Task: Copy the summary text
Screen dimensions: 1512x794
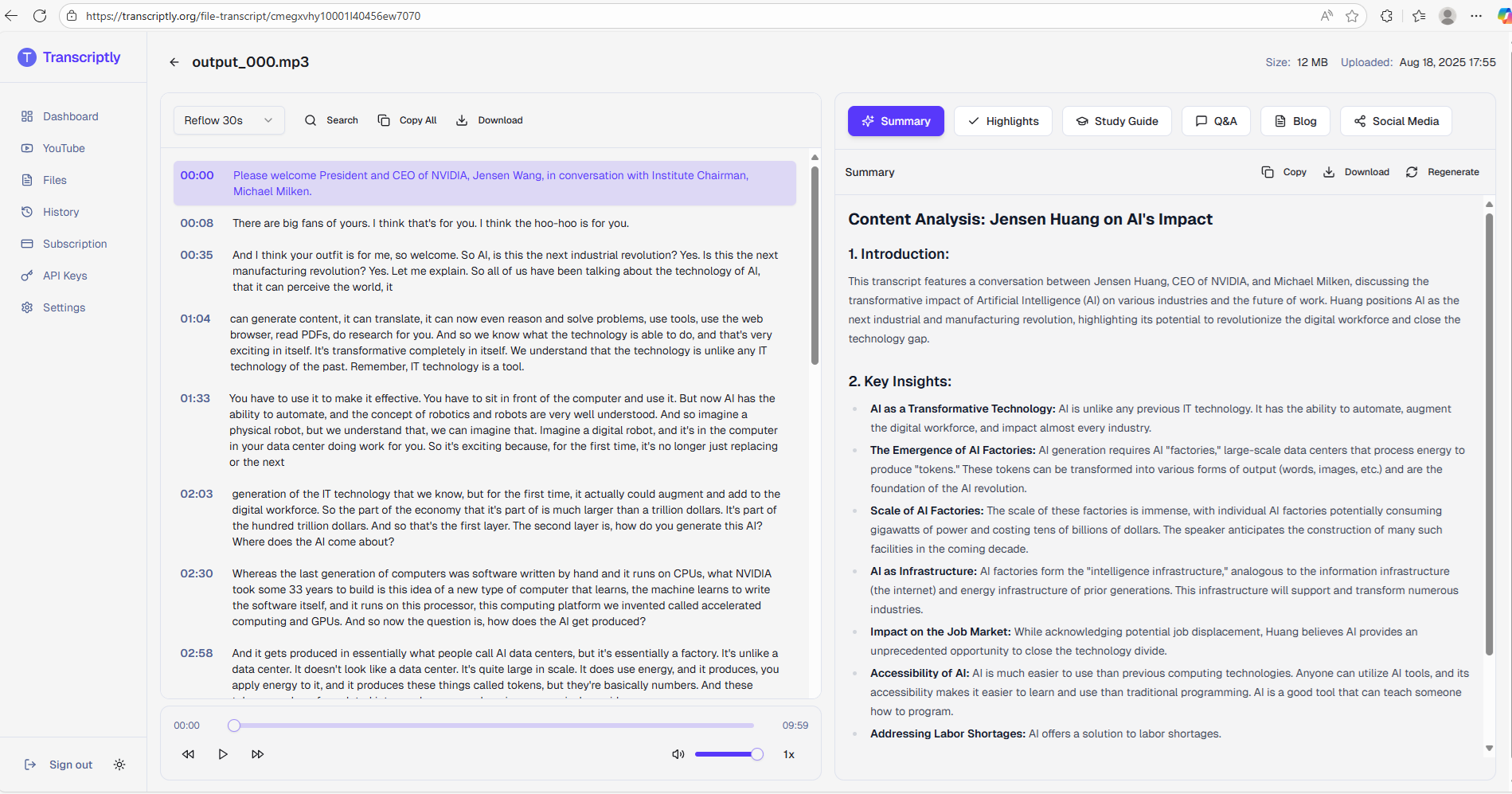Action: pyautogui.click(x=1283, y=172)
